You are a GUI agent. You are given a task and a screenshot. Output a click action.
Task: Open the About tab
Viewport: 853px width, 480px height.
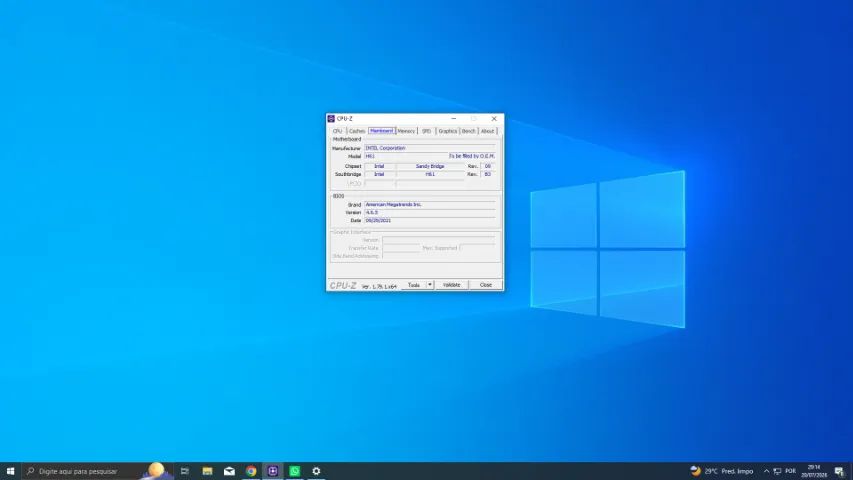click(487, 131)
